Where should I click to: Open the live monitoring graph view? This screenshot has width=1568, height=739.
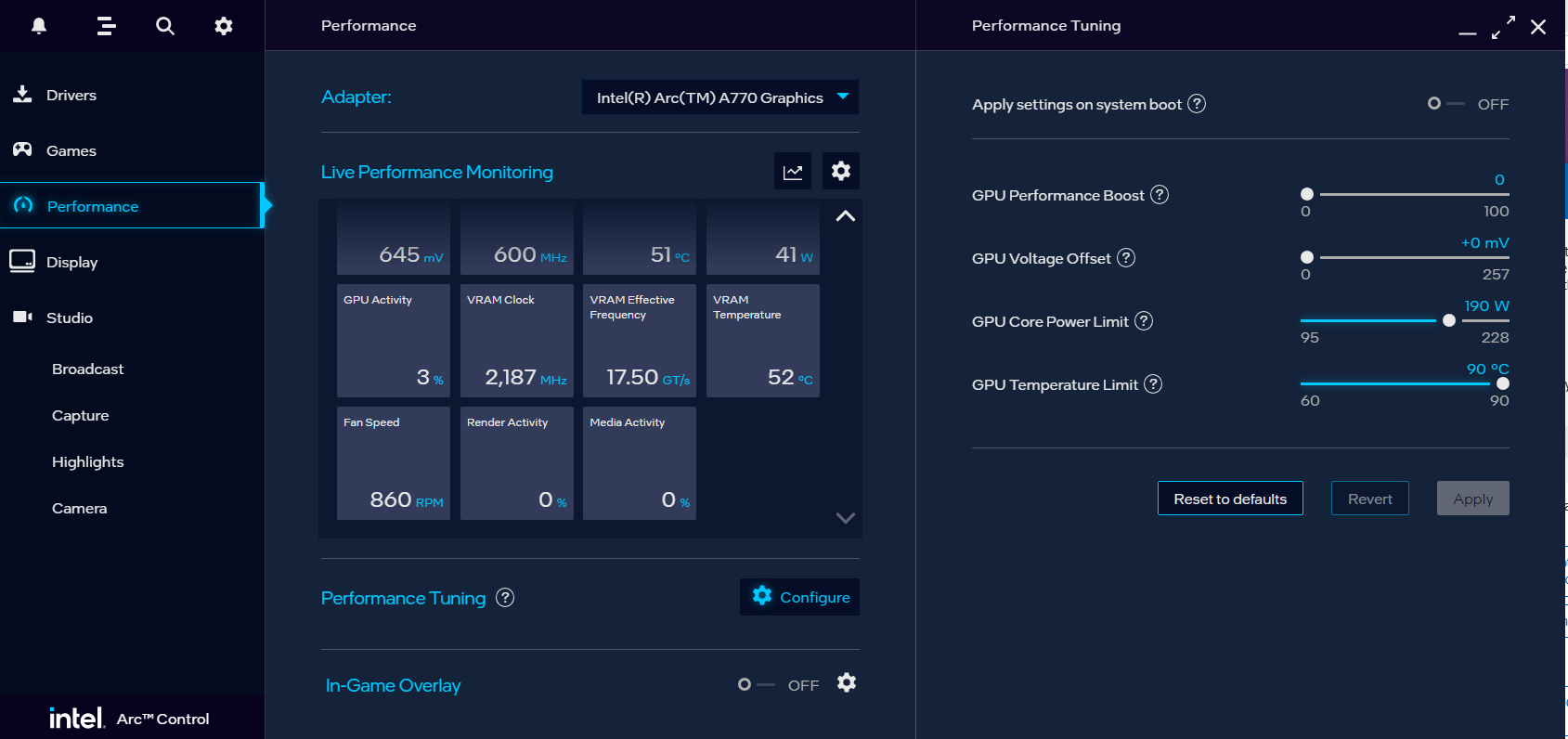793,171
